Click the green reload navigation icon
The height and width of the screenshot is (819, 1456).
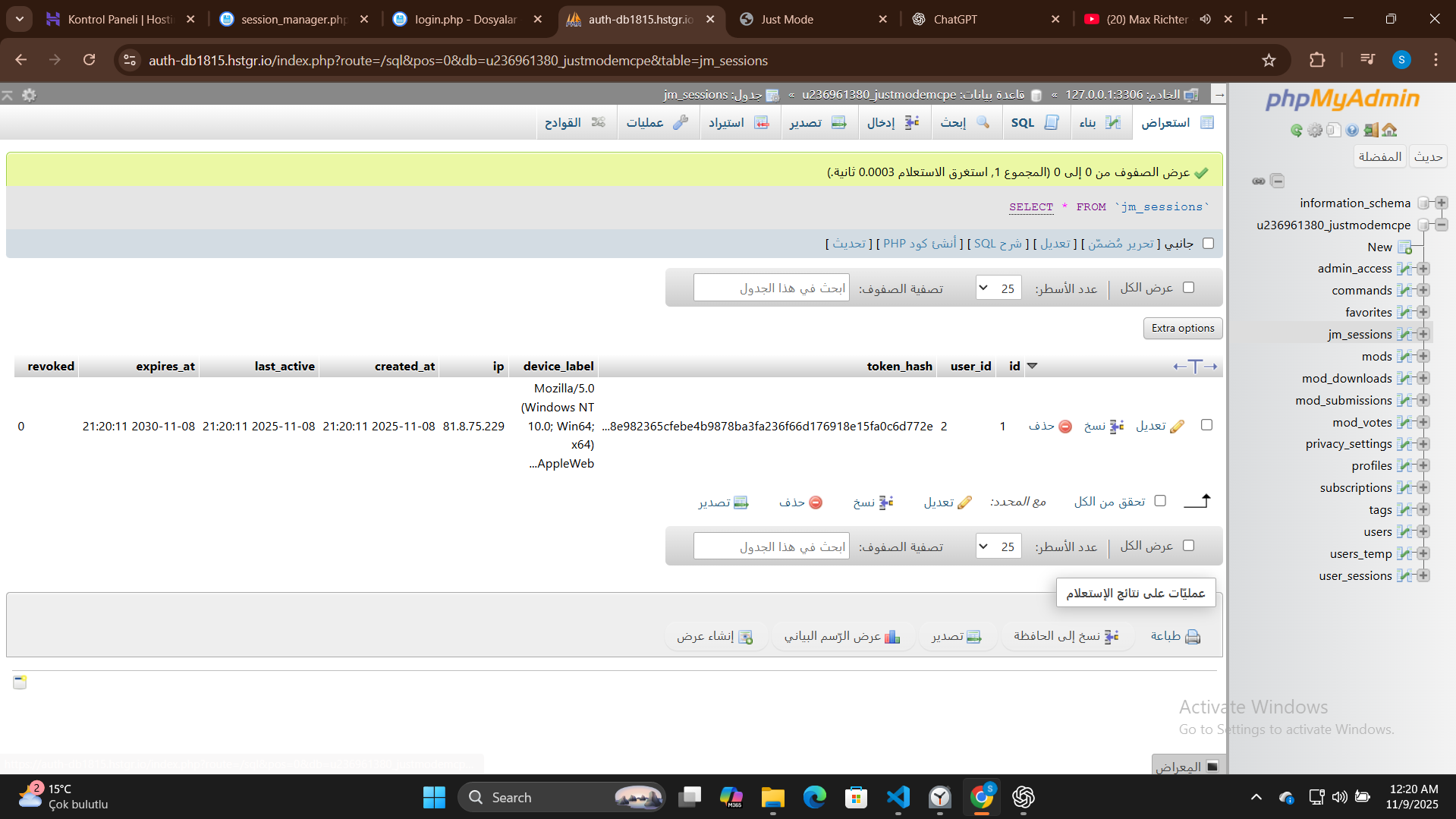point(1296,130)
